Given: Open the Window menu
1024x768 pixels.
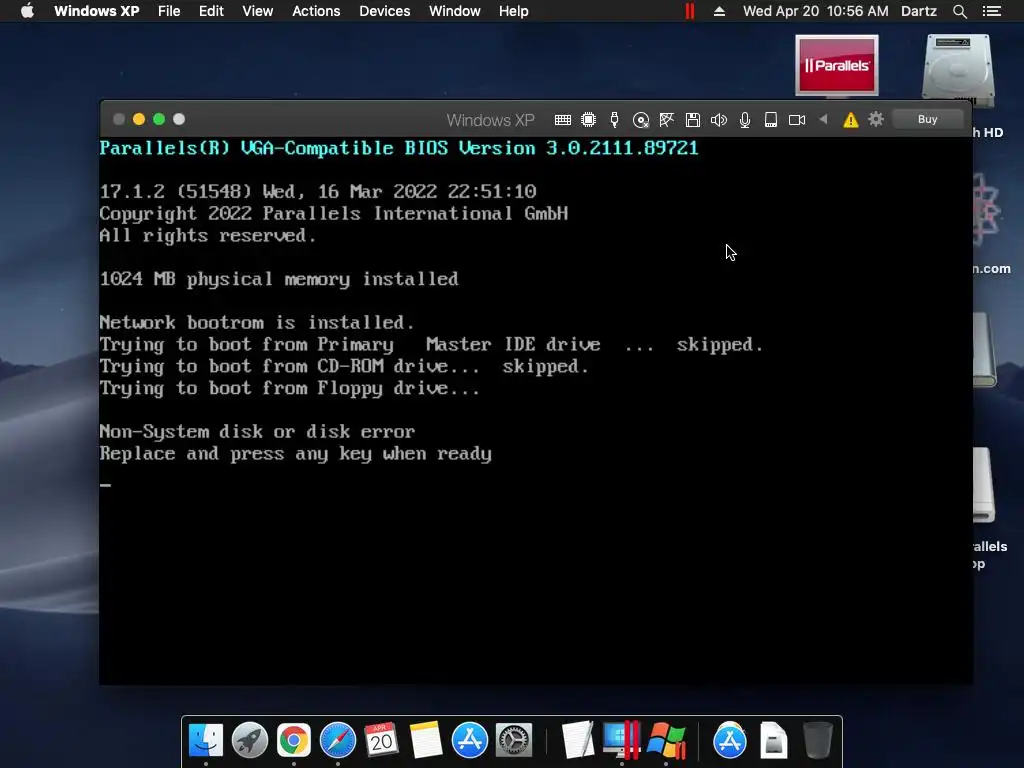Looking at the screenshot, I should 455,11.
